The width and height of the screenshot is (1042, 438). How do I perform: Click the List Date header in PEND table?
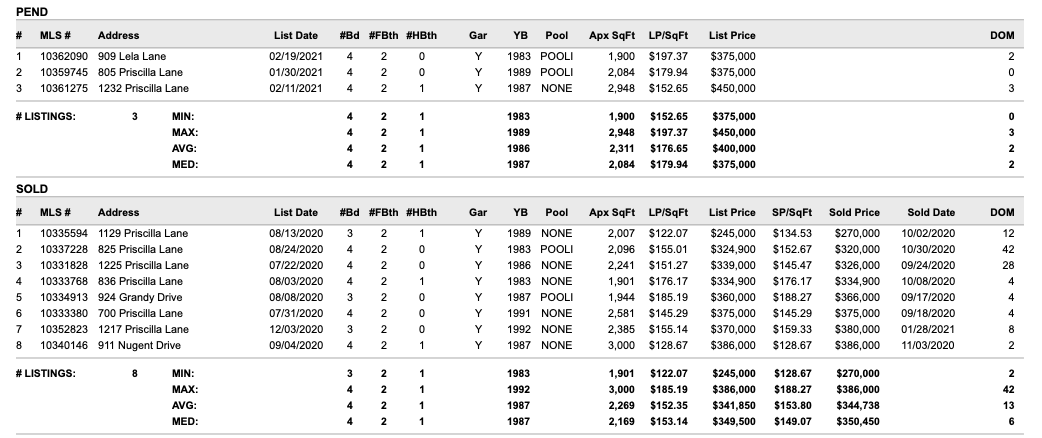[x=296, y=35]
